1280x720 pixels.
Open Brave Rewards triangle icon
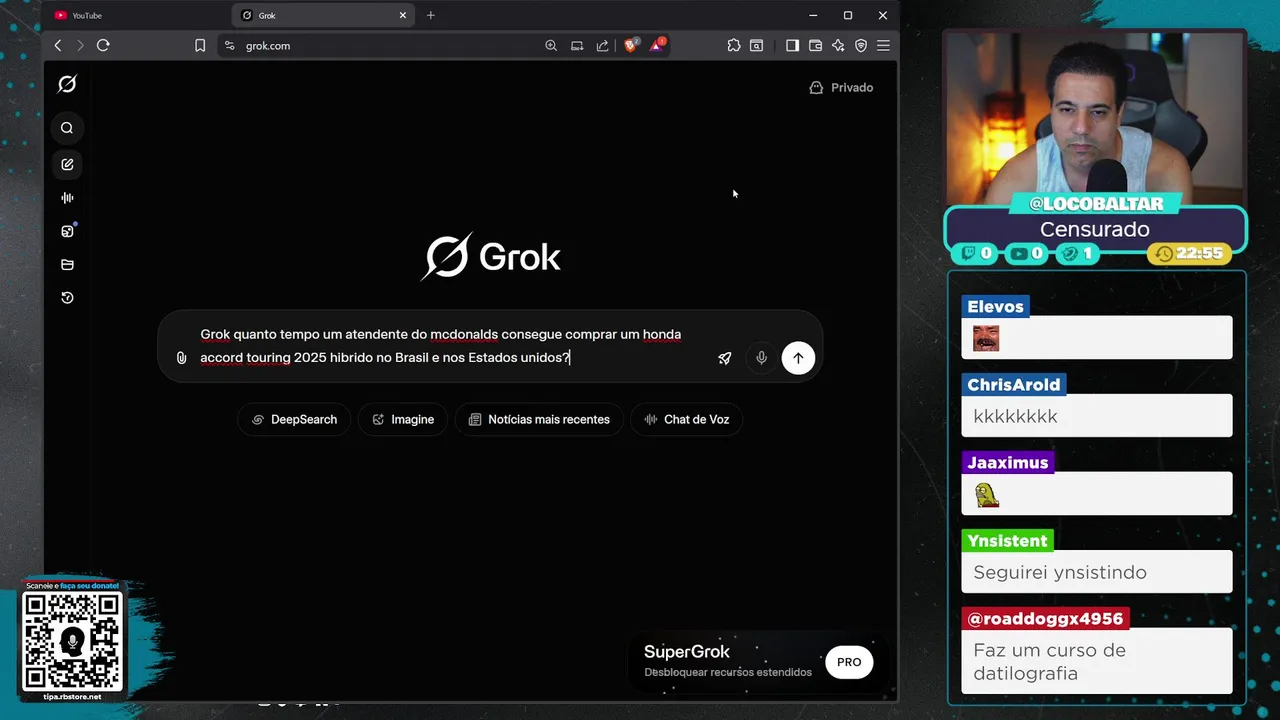point(657,45)
